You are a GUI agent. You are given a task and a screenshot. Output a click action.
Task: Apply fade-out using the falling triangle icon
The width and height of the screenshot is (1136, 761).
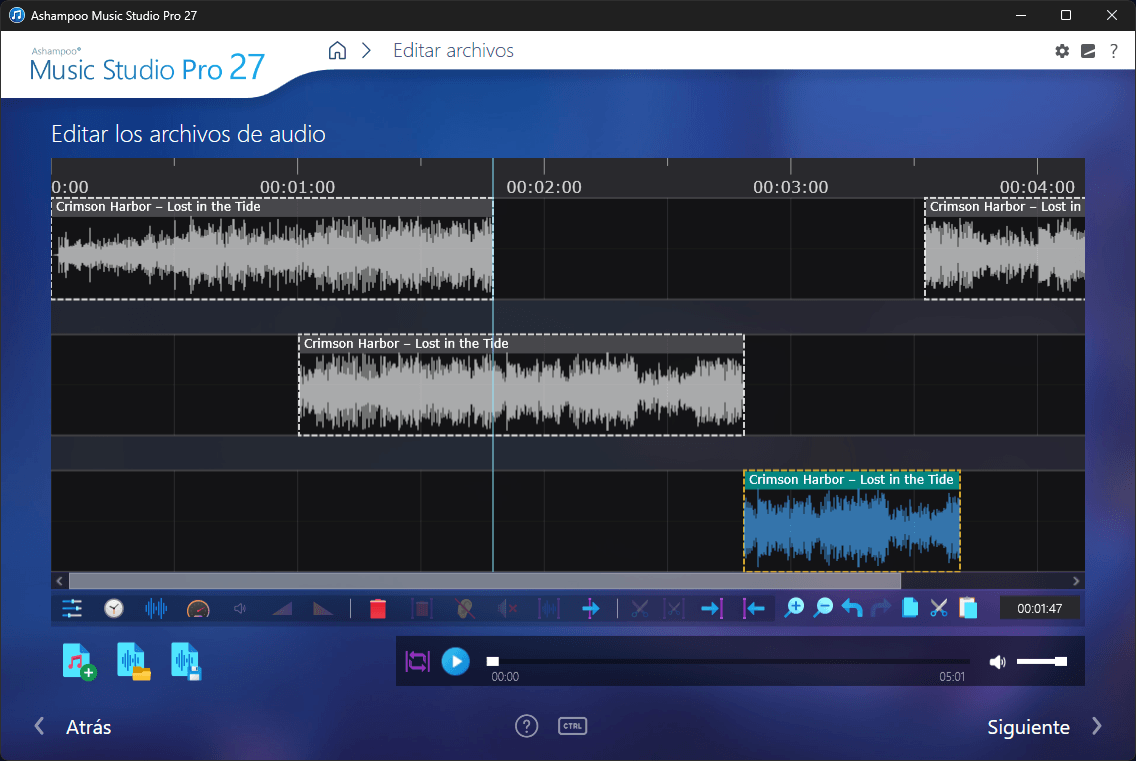tap(323, 609)
